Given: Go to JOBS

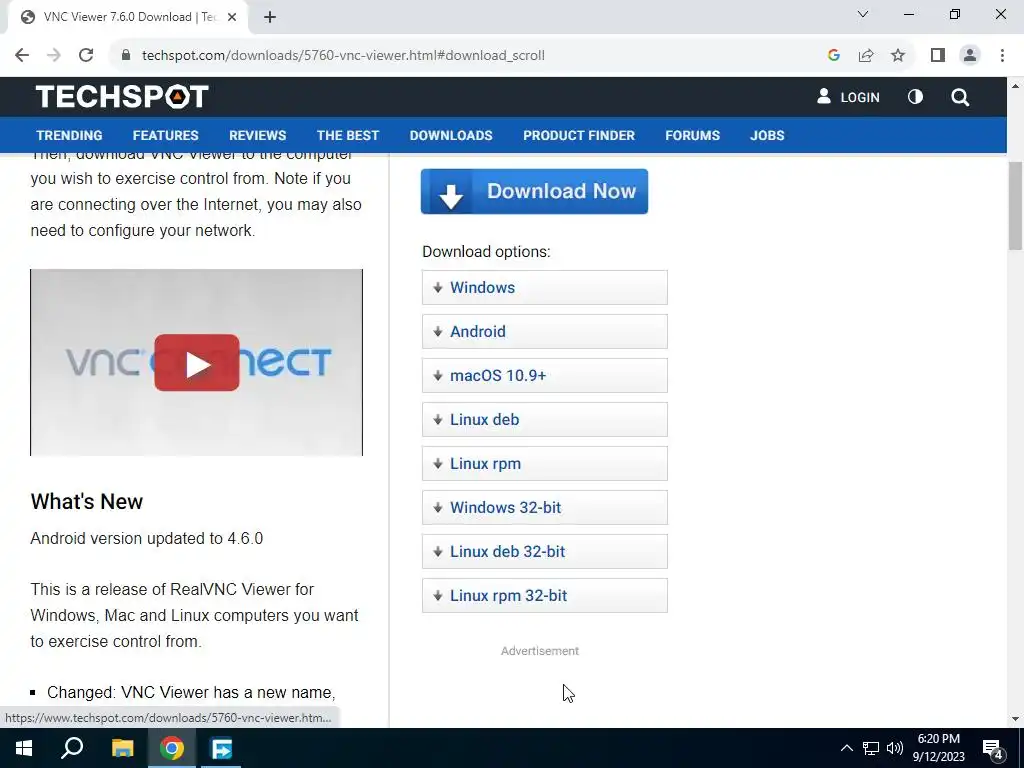Looking at the screenshot, I should point(767,135).
